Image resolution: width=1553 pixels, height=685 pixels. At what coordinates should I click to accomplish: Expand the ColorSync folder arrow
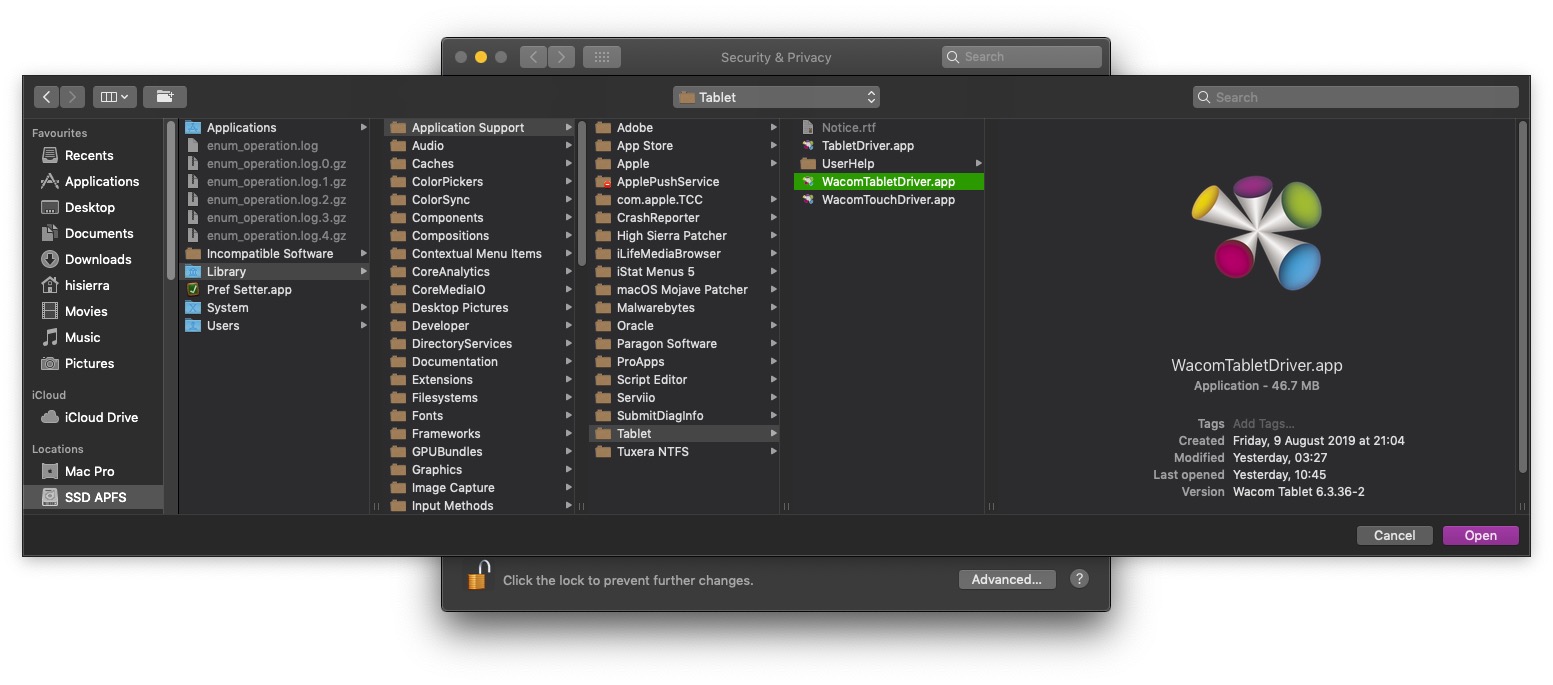pyautogui.click(x=569, y=199)
